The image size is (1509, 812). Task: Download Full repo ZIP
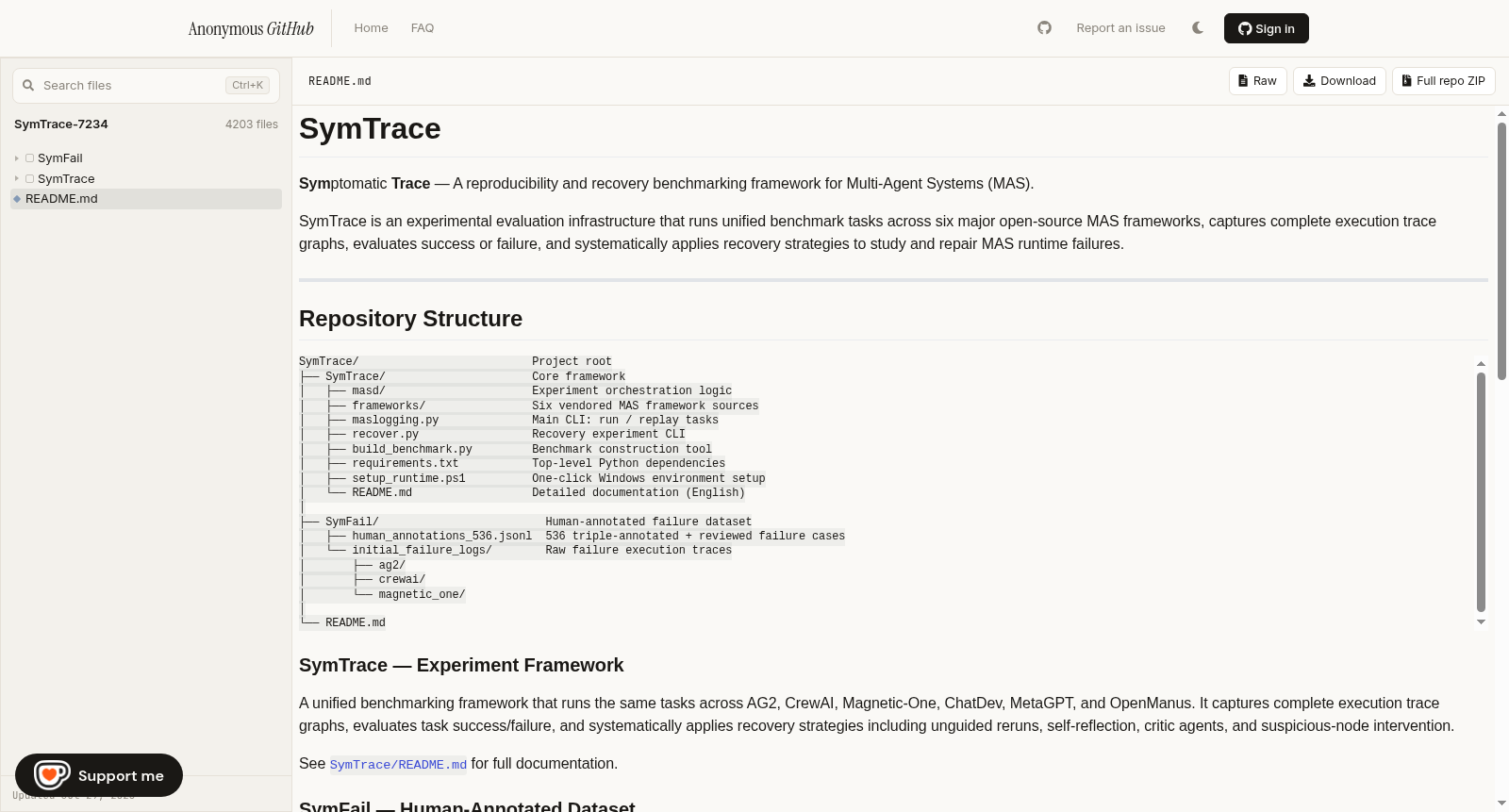tap(1444, 81)
